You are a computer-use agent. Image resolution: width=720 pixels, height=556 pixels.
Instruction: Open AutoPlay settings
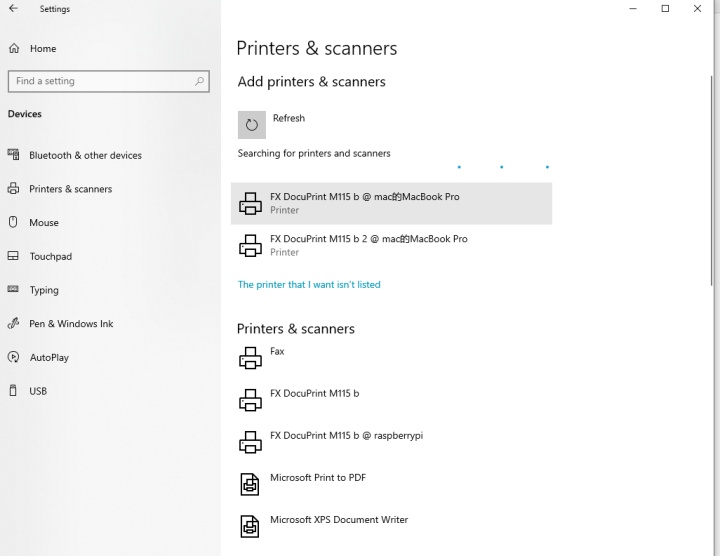pyautogui.click(x=49, y=358)
